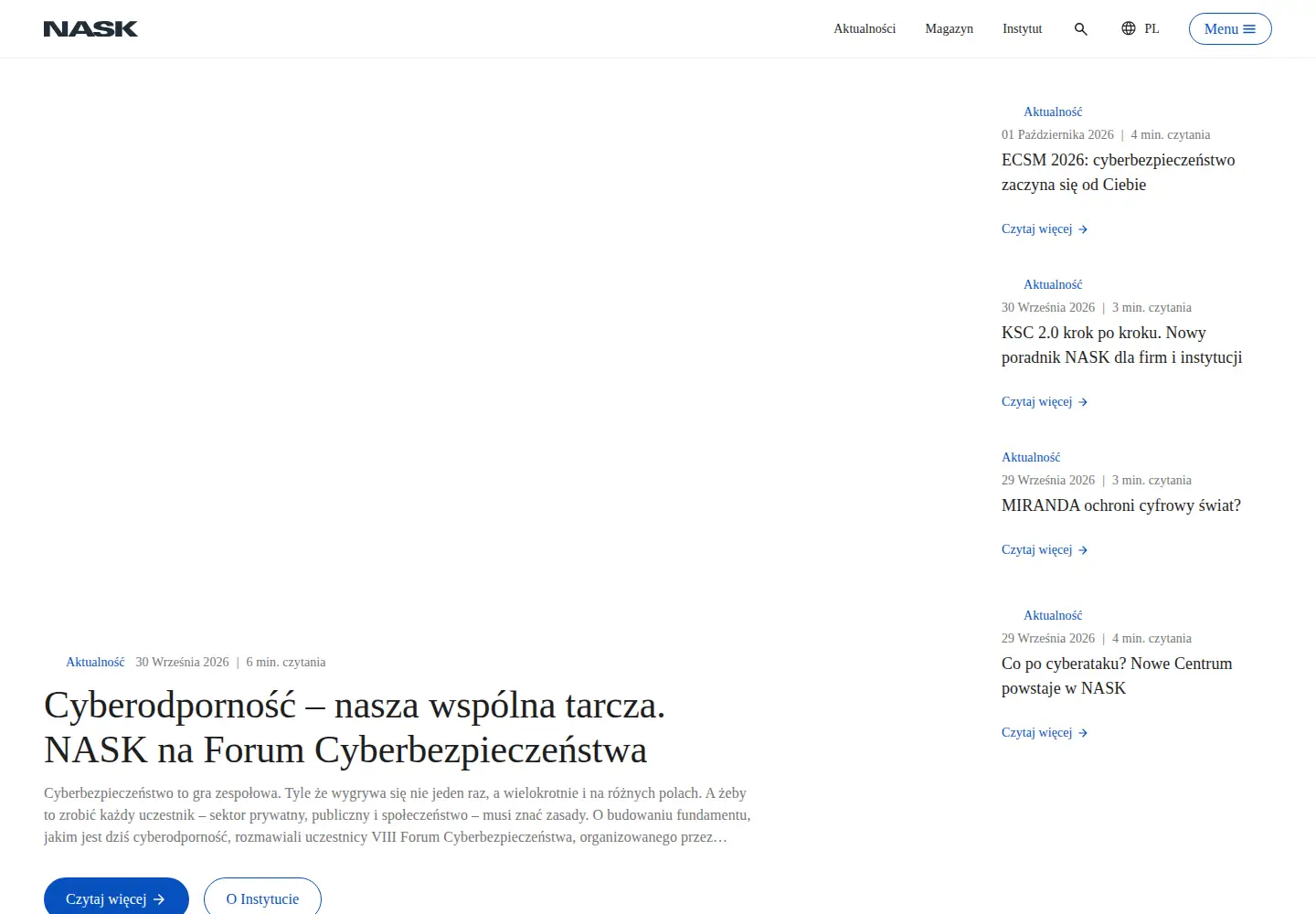This screenshot has height=914, width=1316.
Task: Click Czytaj więcej under KSC 2.0
Action: 1045,402
